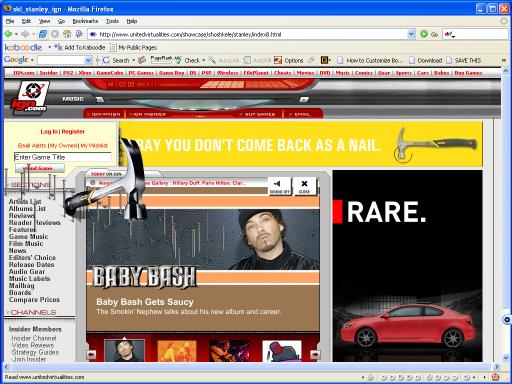Click the green Go button icon
512x384 pixels.
click(424, 34)
